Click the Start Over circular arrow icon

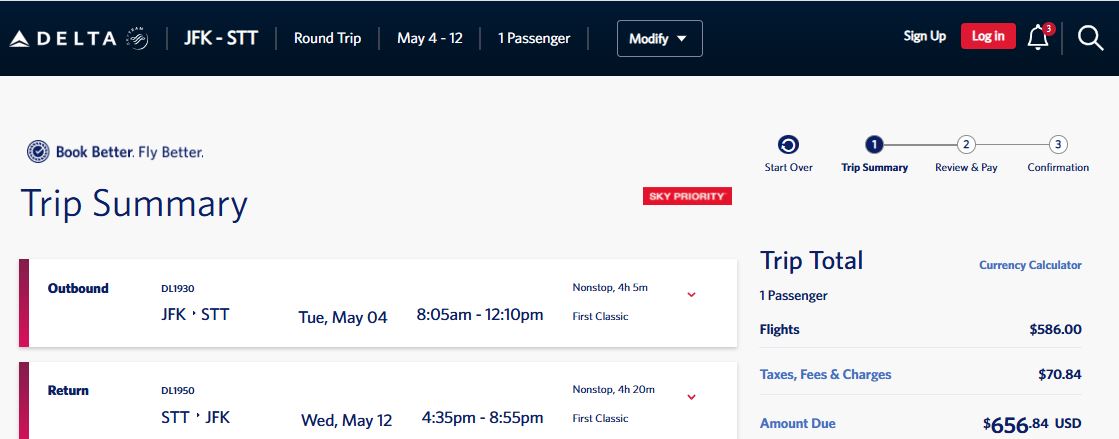coord(789,146)
